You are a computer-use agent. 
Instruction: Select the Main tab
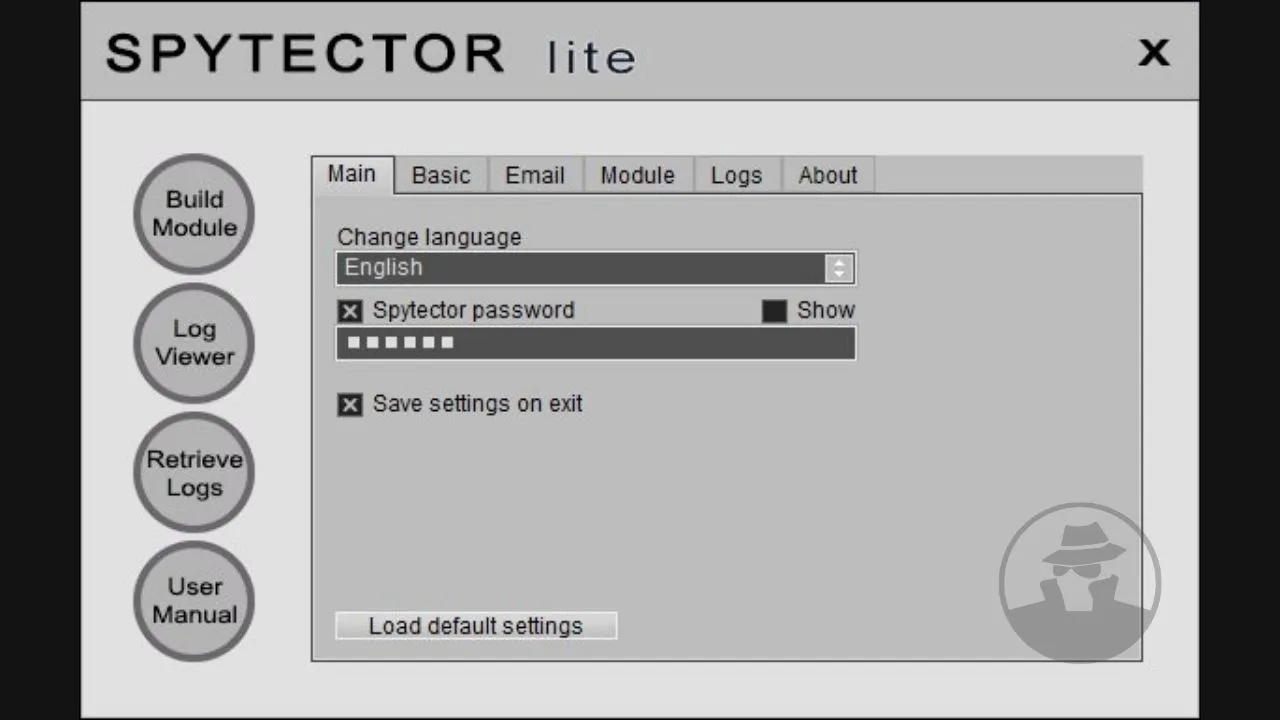(x=352, y=174)
